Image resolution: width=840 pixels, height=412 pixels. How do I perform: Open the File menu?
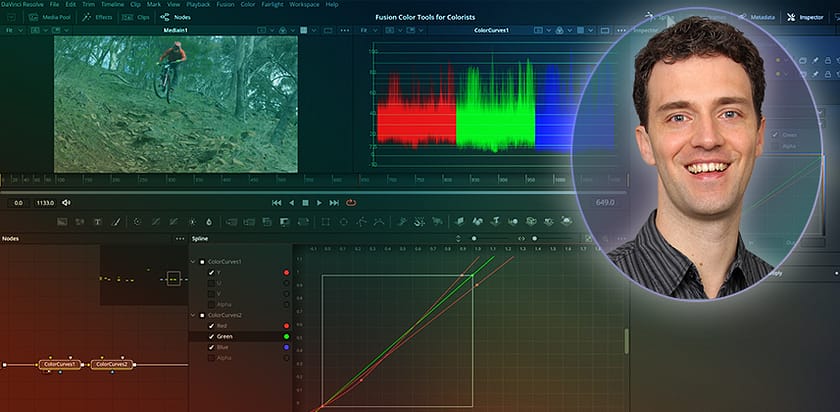pyautogui.click(x=54, y=4)
